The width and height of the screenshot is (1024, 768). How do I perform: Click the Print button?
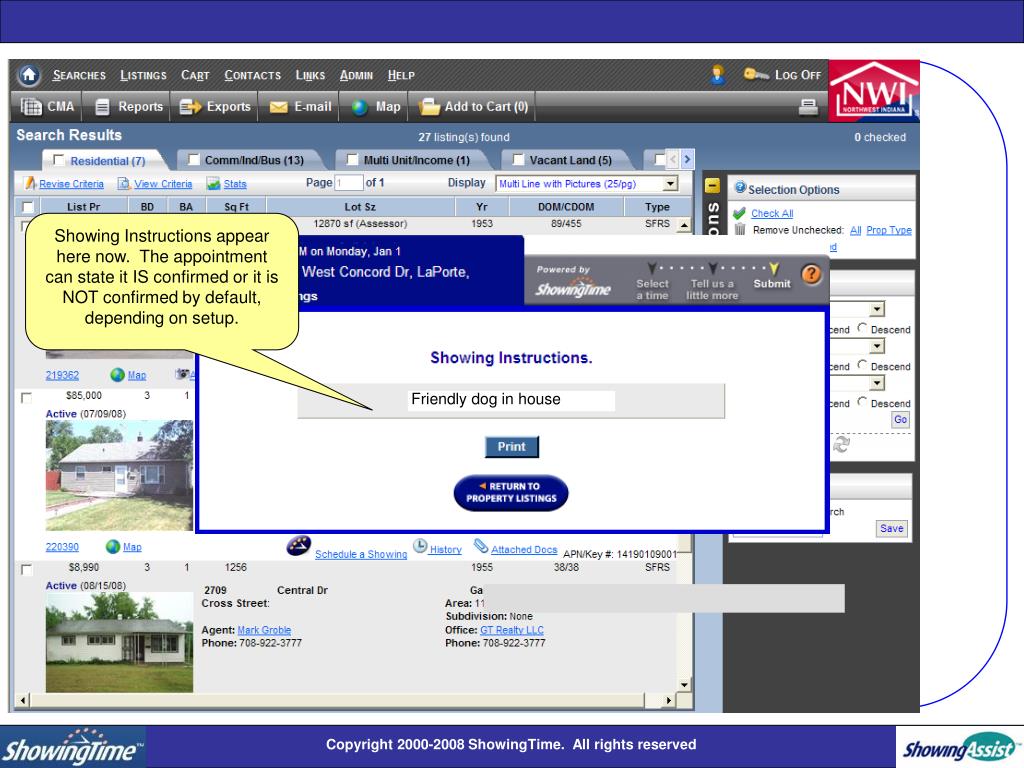click(x=511, y=447)
